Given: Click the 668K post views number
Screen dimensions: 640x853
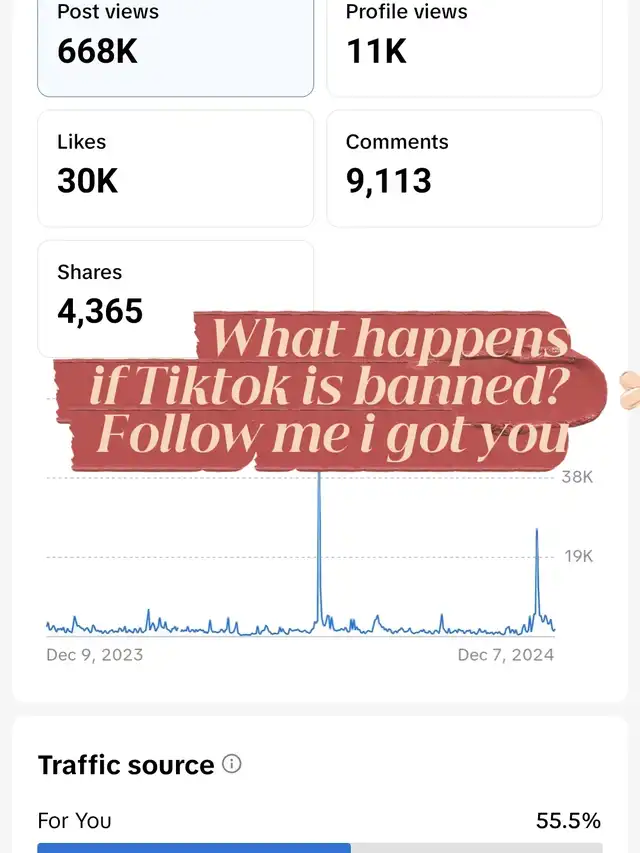Looking at the screenshot, I should [x=97, y=51].
